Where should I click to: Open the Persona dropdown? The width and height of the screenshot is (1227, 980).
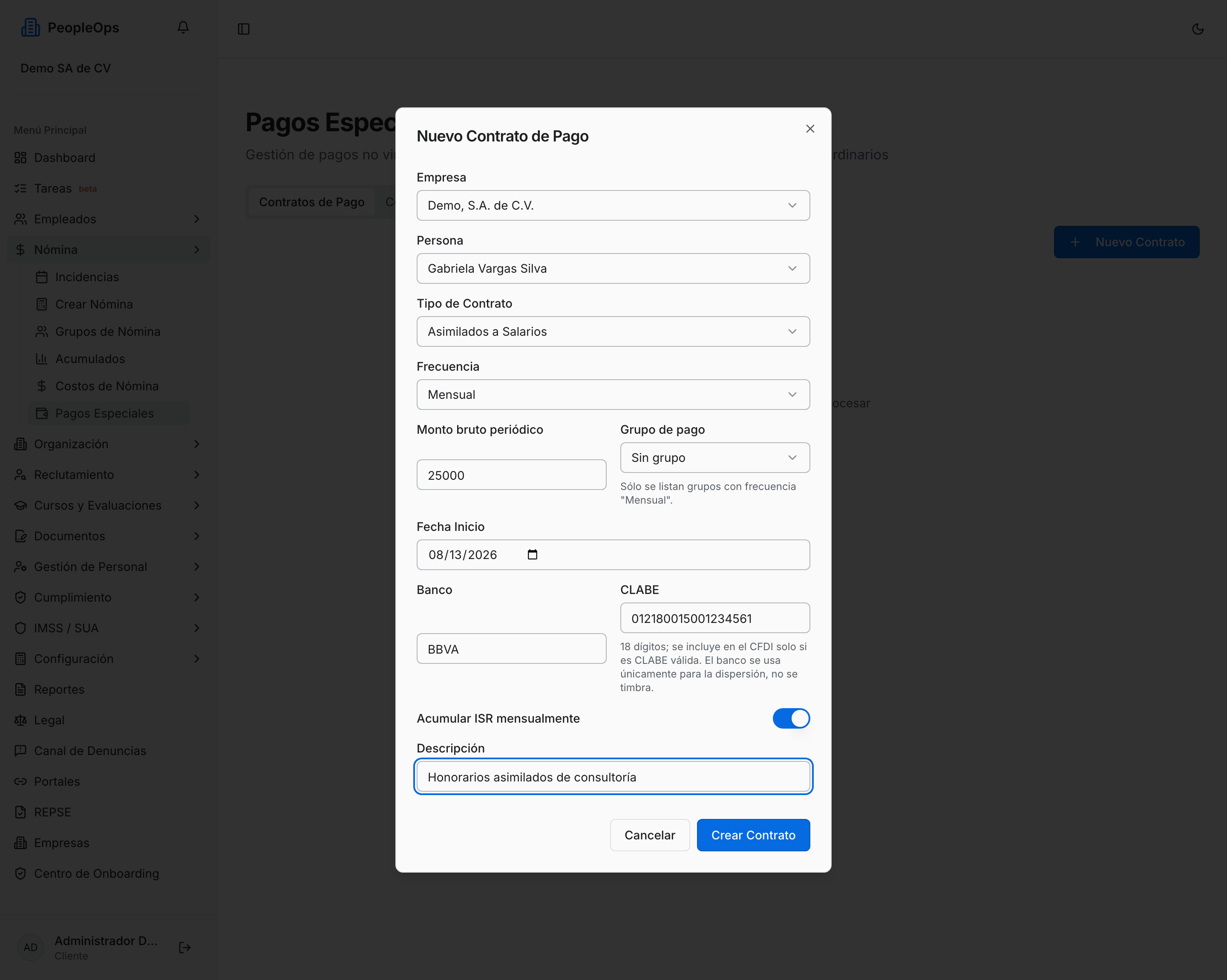(613, 268)
